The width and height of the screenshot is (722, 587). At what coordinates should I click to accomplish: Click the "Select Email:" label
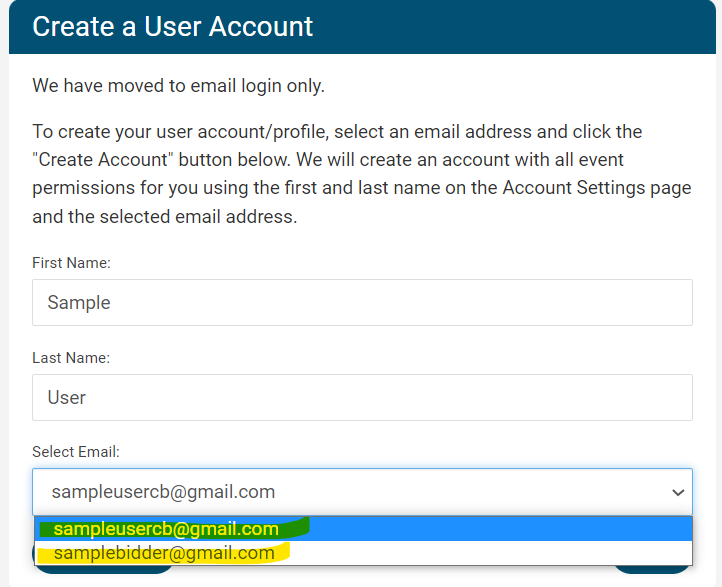(76, 452)
